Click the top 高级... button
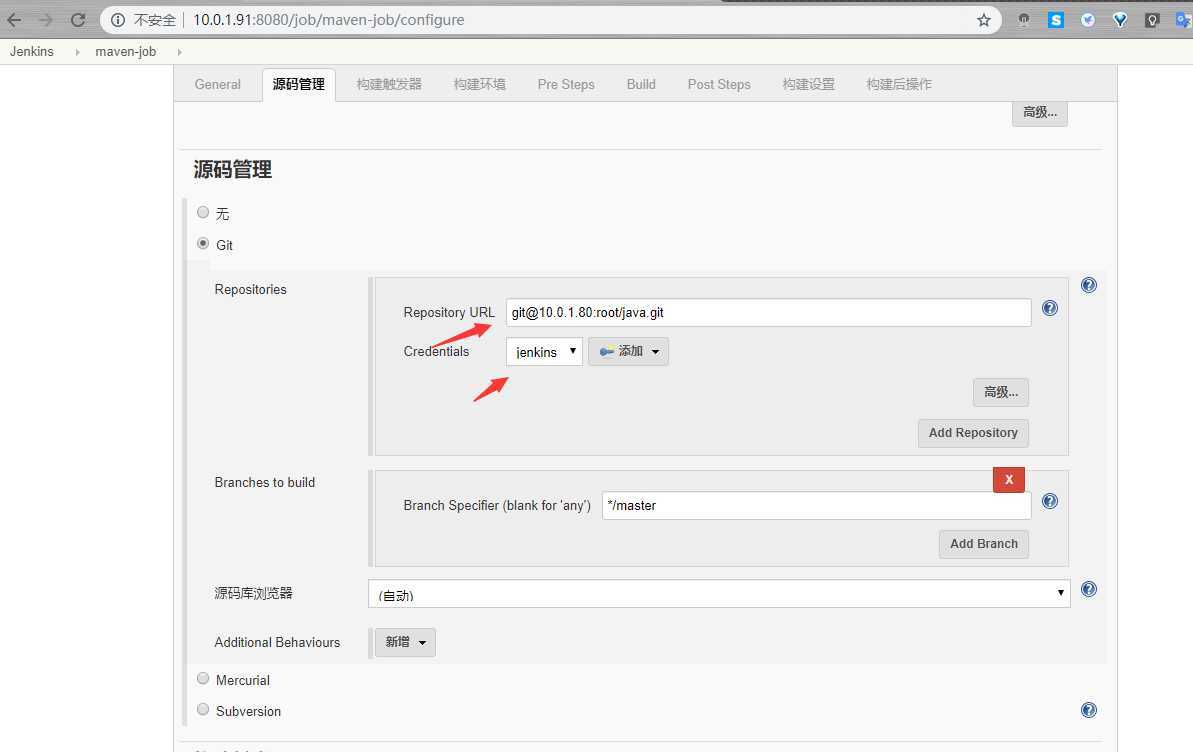The width and height of the screenshot is (1193, 752). (x=1040, y=113)
